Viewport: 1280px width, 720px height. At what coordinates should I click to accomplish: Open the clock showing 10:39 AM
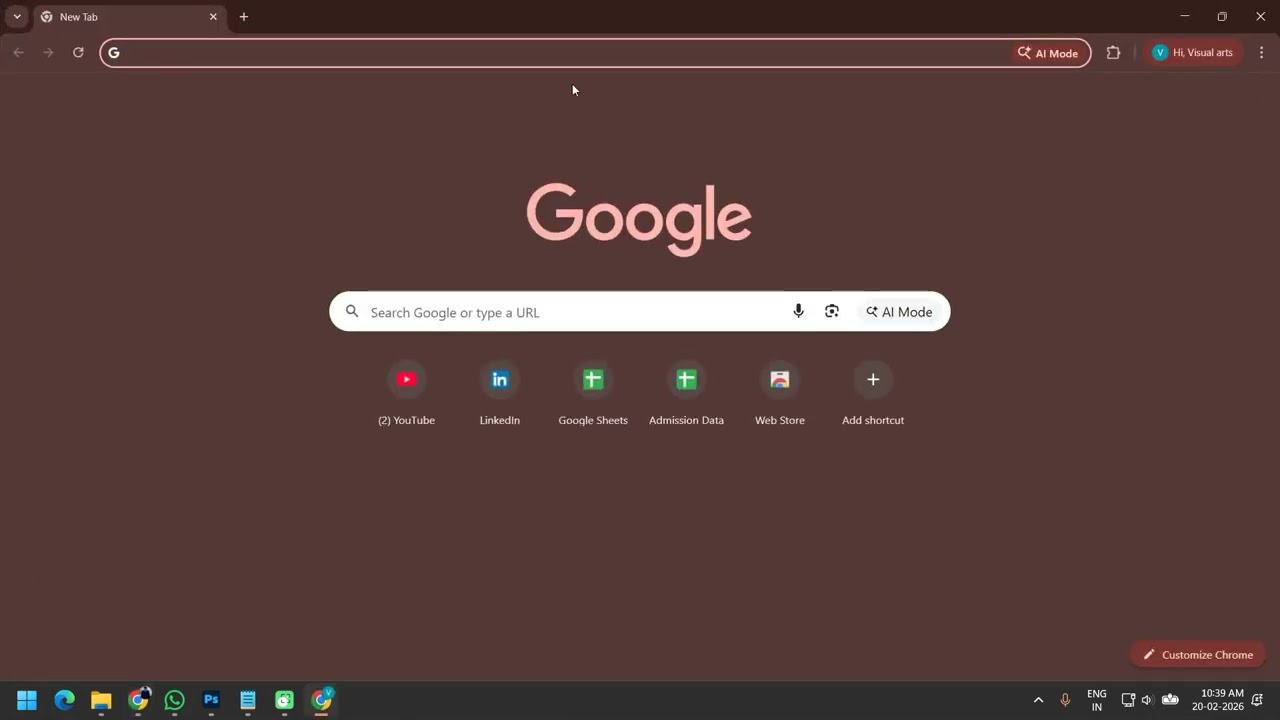(x=1218, y=700)
